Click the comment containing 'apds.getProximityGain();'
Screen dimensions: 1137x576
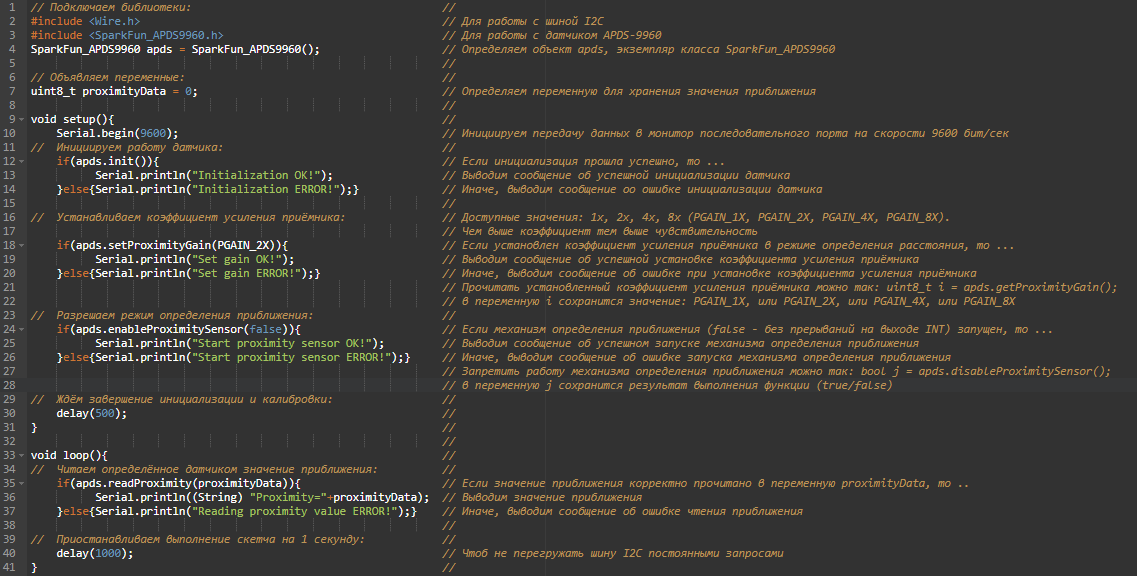click(780, 287)
